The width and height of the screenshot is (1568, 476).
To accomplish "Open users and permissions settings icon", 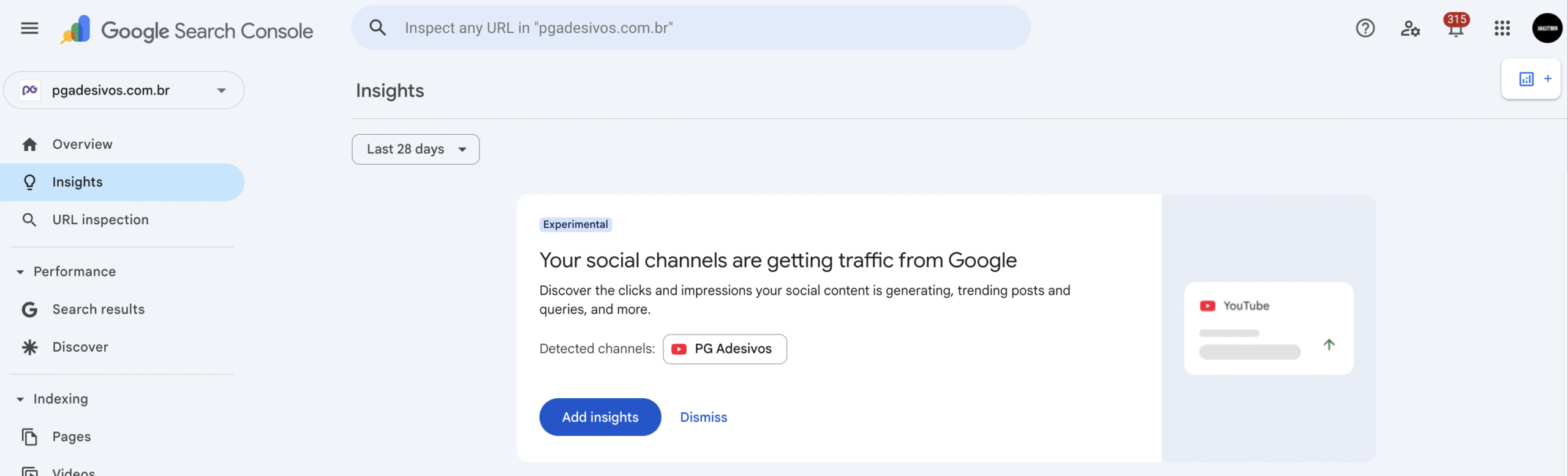I will point(1410,28).
